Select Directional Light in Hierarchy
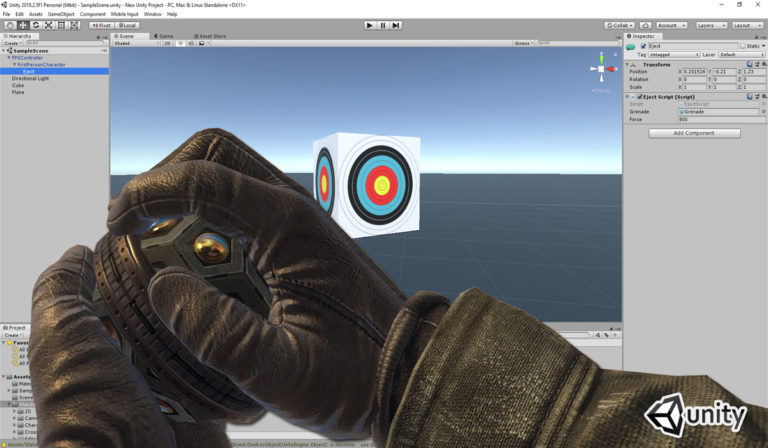Image resolution: width=768 pixels, height=448 pixels. 30,78
